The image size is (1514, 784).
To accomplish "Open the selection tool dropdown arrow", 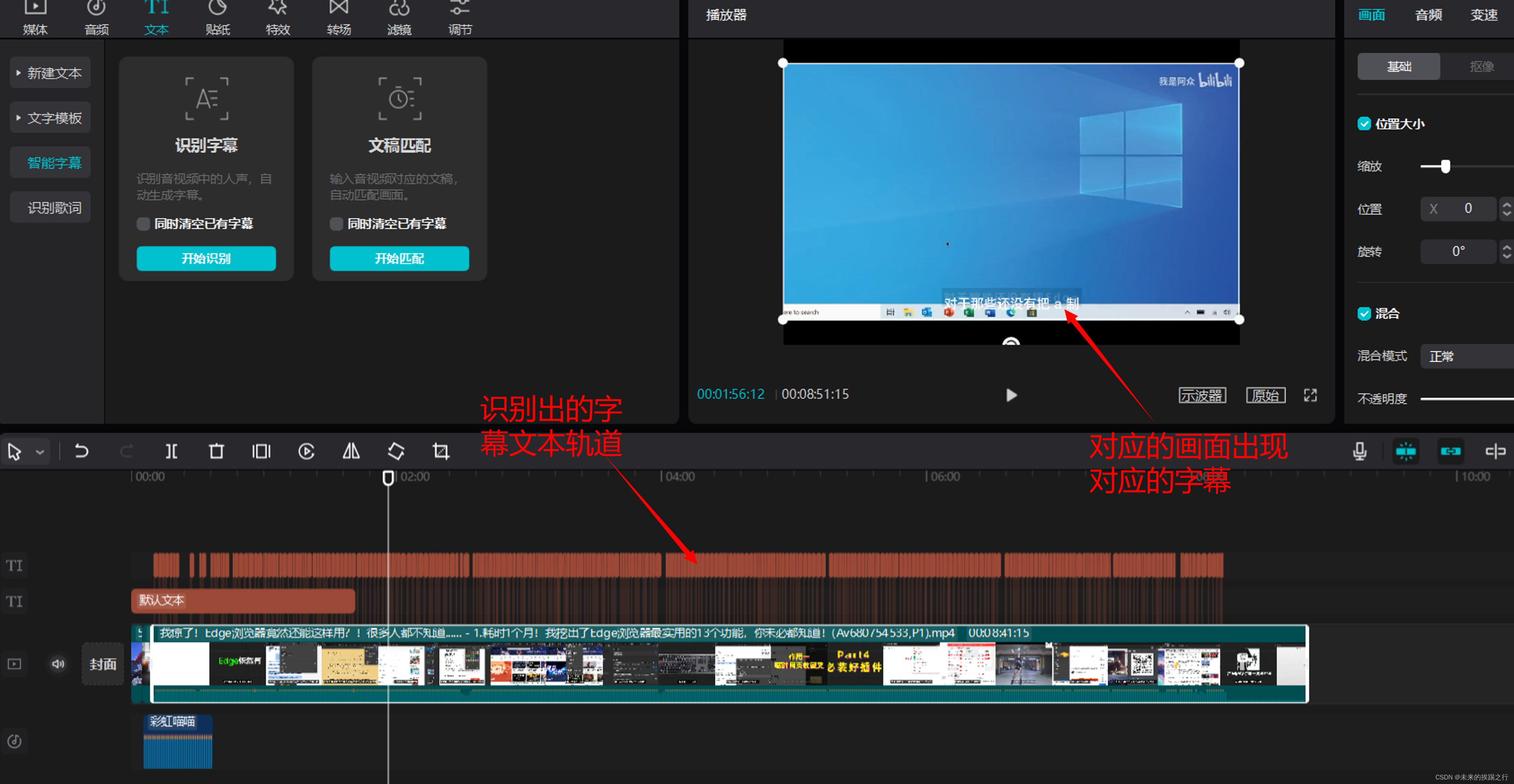I will 40,452.
